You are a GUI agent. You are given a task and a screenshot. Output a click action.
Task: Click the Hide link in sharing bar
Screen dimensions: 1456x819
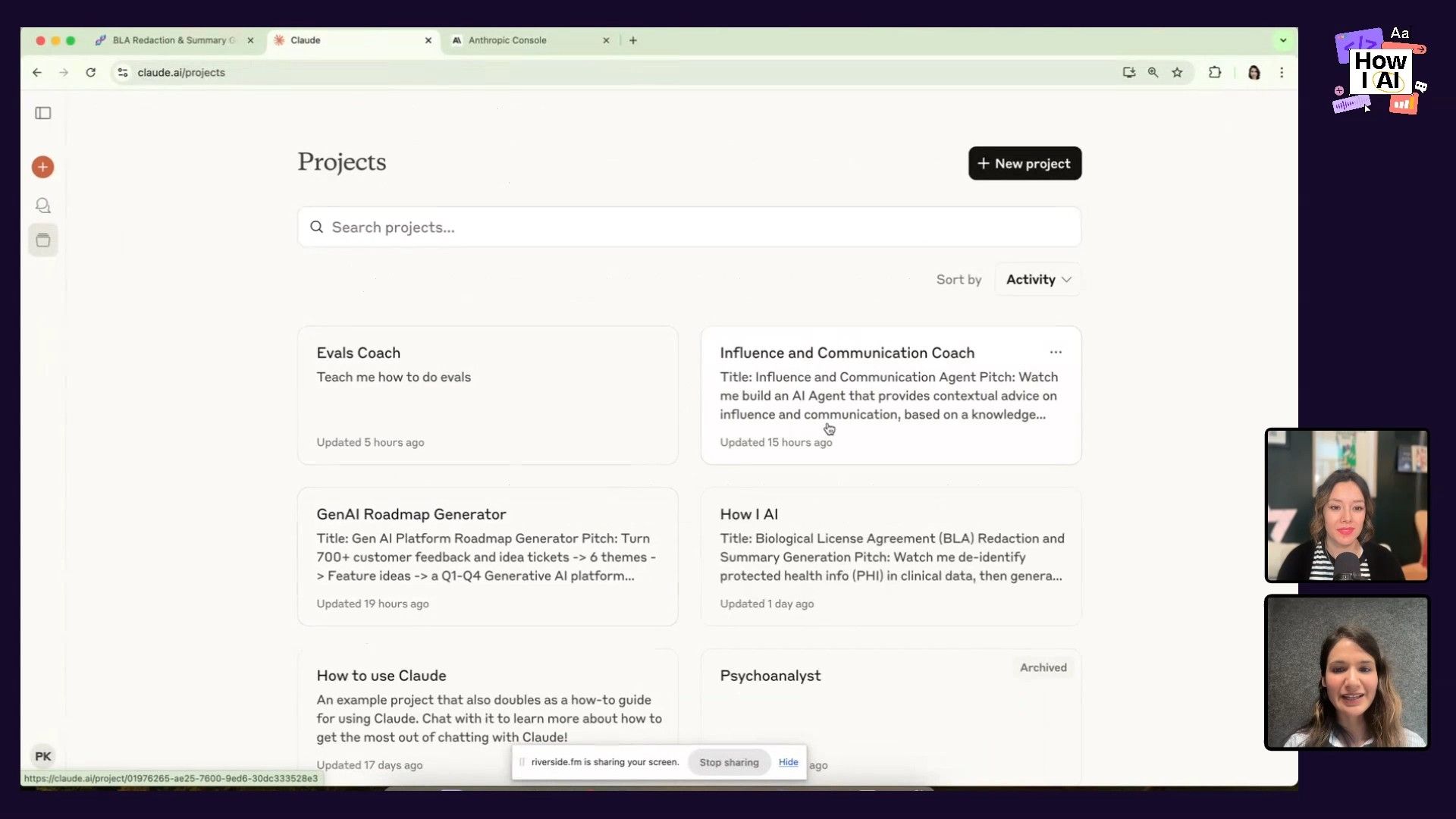(x=788, y=762)
